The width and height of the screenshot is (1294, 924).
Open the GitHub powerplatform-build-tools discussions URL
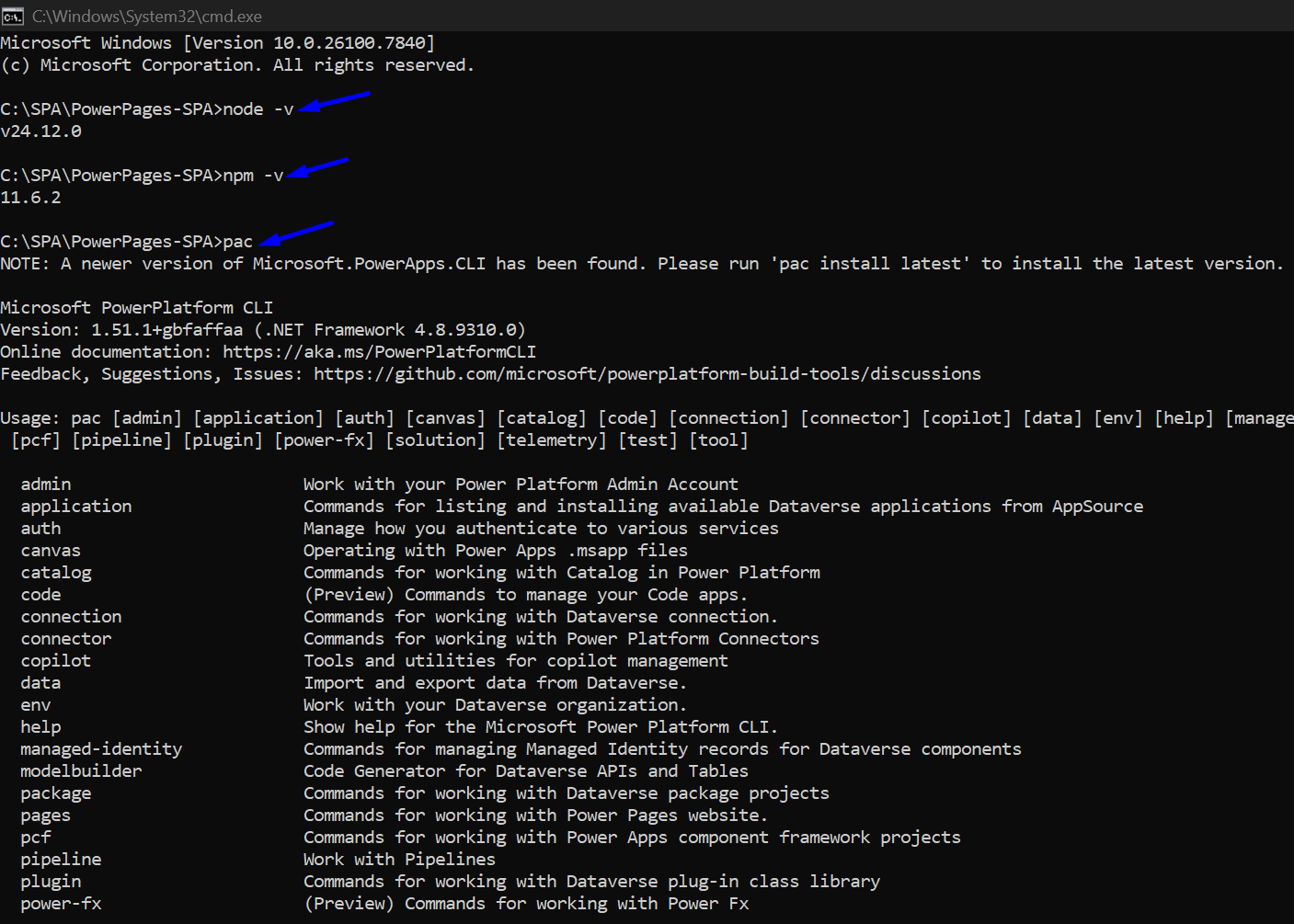tap(647, 374)
